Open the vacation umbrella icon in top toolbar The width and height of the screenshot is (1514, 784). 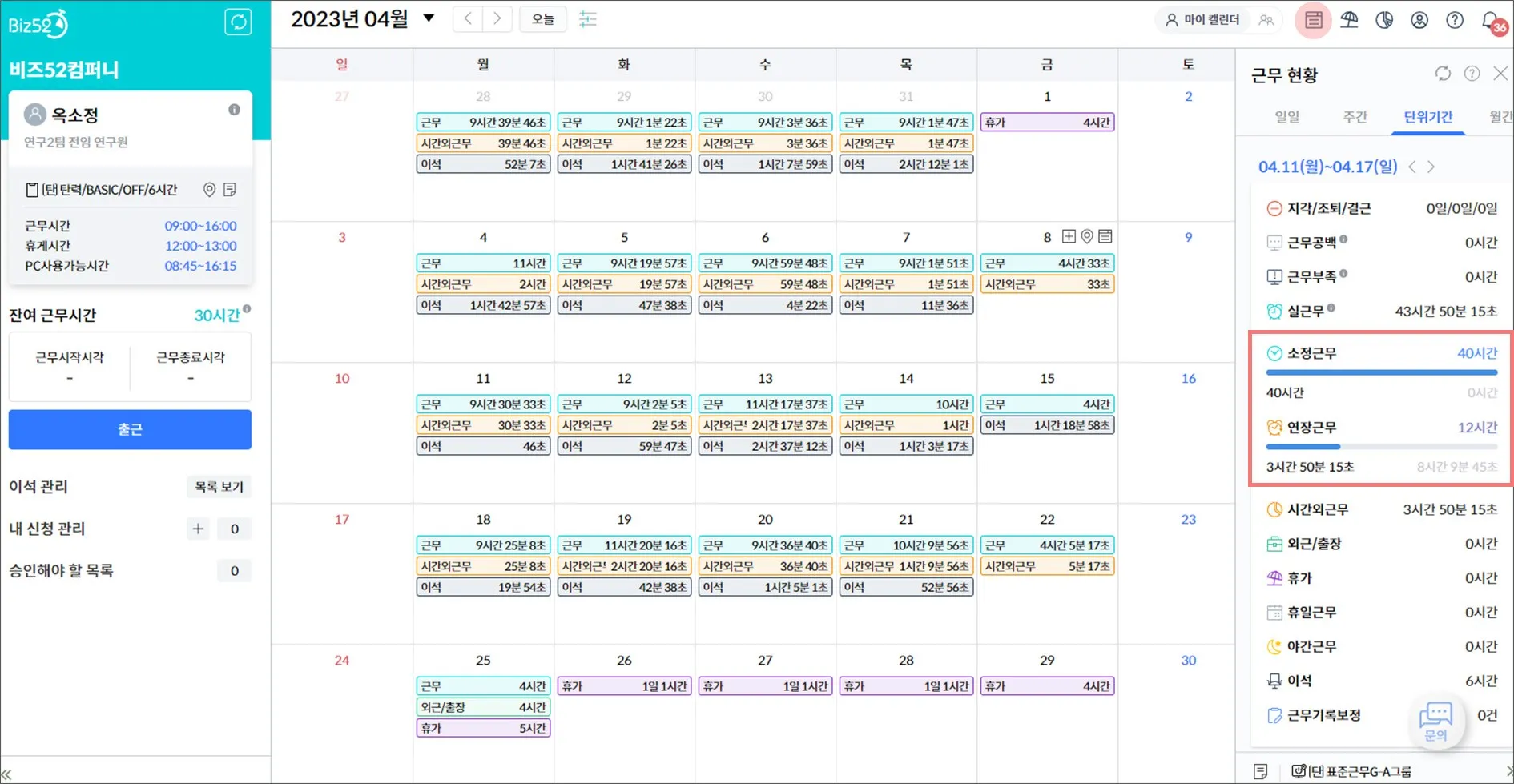[x=1349, y=20]
